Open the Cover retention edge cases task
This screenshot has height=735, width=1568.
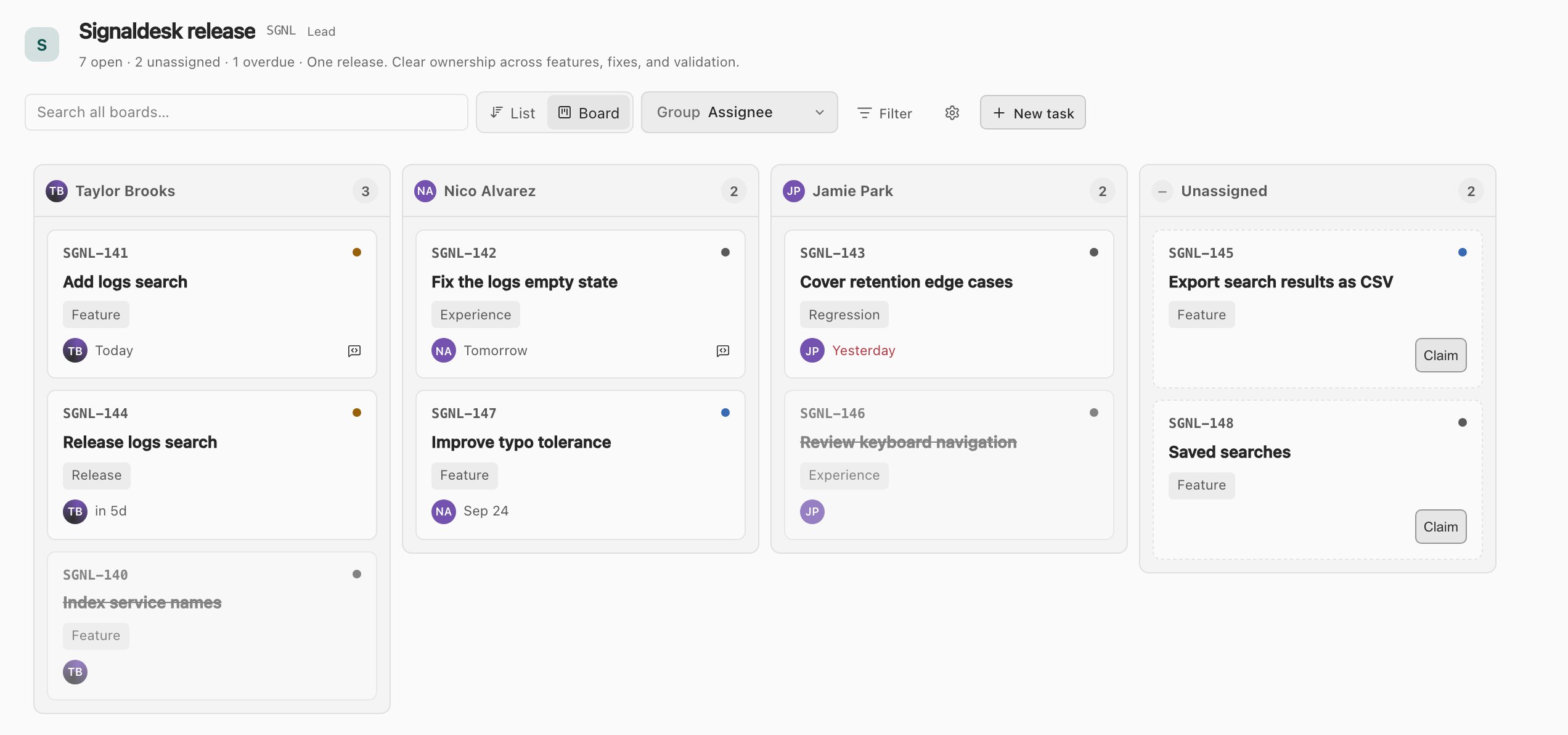point(907,282)
